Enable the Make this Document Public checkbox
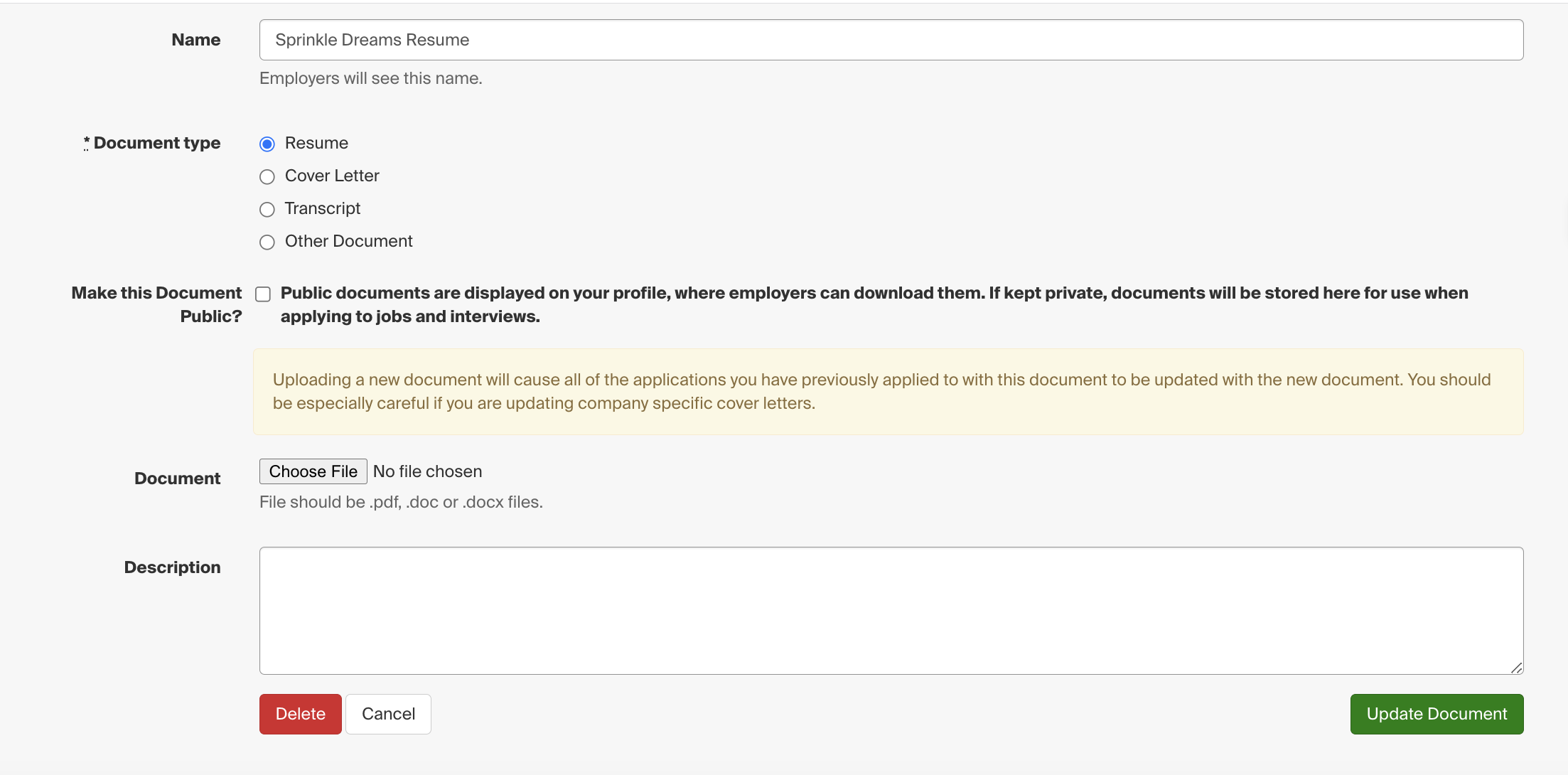This screenshot has height=775, width=1568. pos(263,294)
